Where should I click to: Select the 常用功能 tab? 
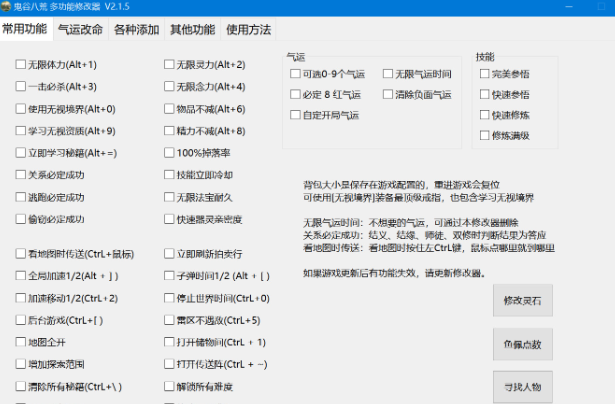25,29
